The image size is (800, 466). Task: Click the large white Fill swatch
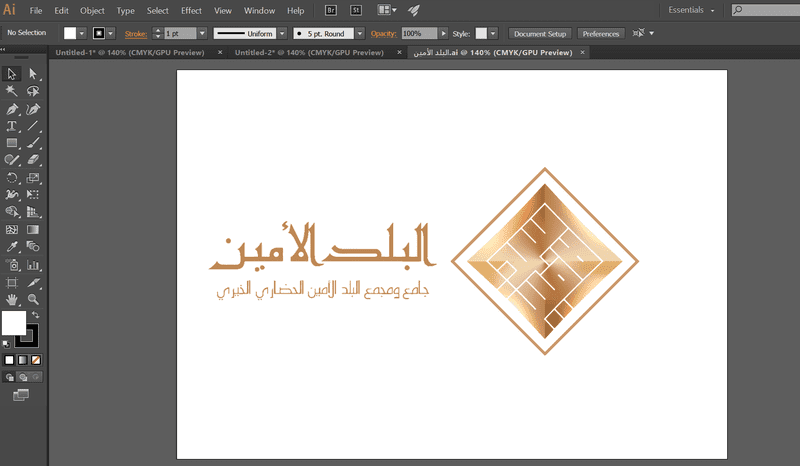point(14,323)
